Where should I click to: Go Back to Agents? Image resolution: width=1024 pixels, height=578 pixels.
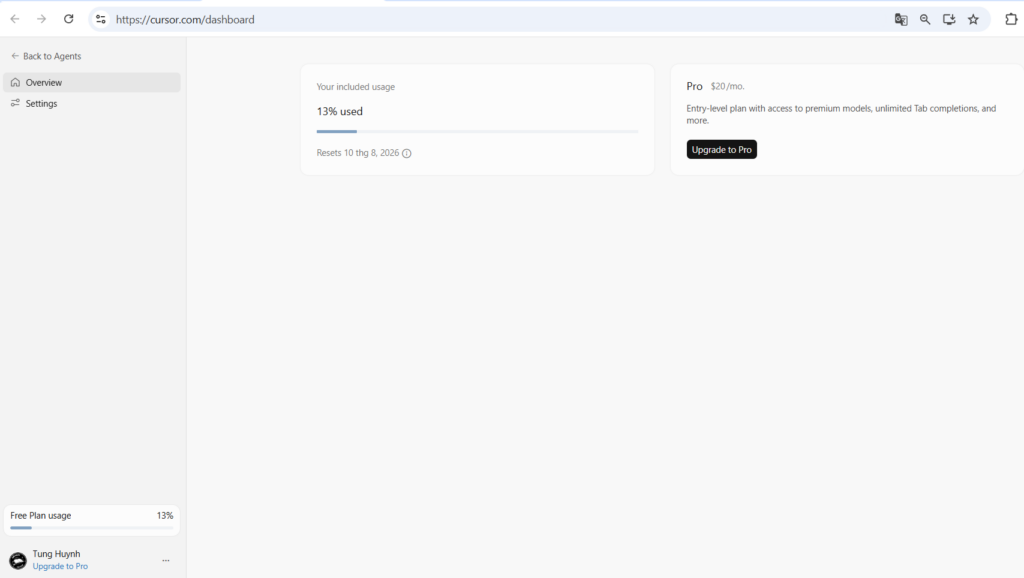46,56
